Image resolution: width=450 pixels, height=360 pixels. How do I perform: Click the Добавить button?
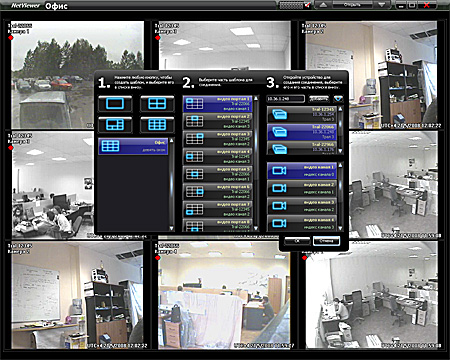pos(319,99)
